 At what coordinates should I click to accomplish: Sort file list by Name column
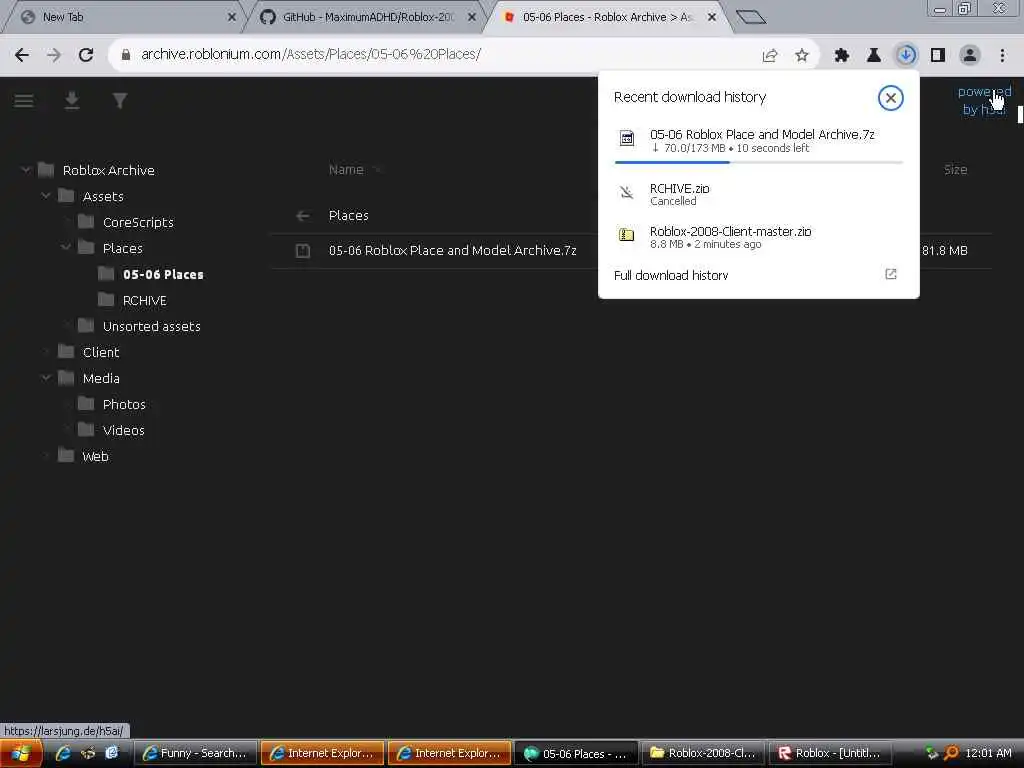[346, 170]
